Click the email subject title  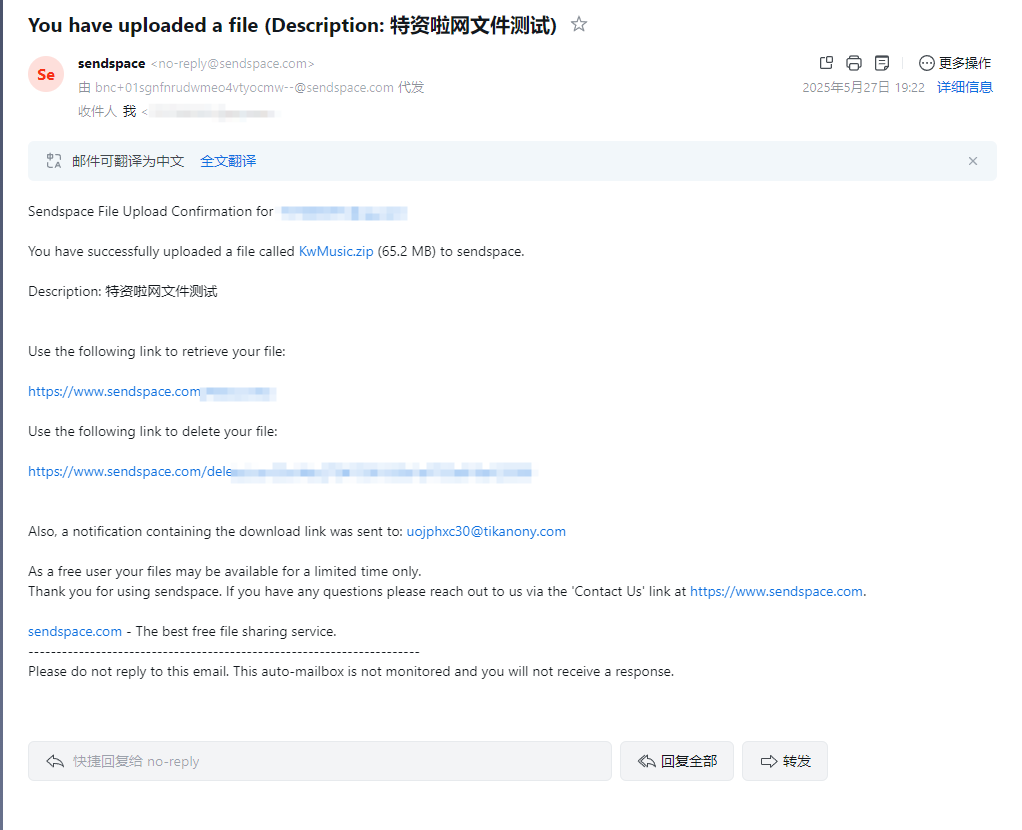coord(292,25)
